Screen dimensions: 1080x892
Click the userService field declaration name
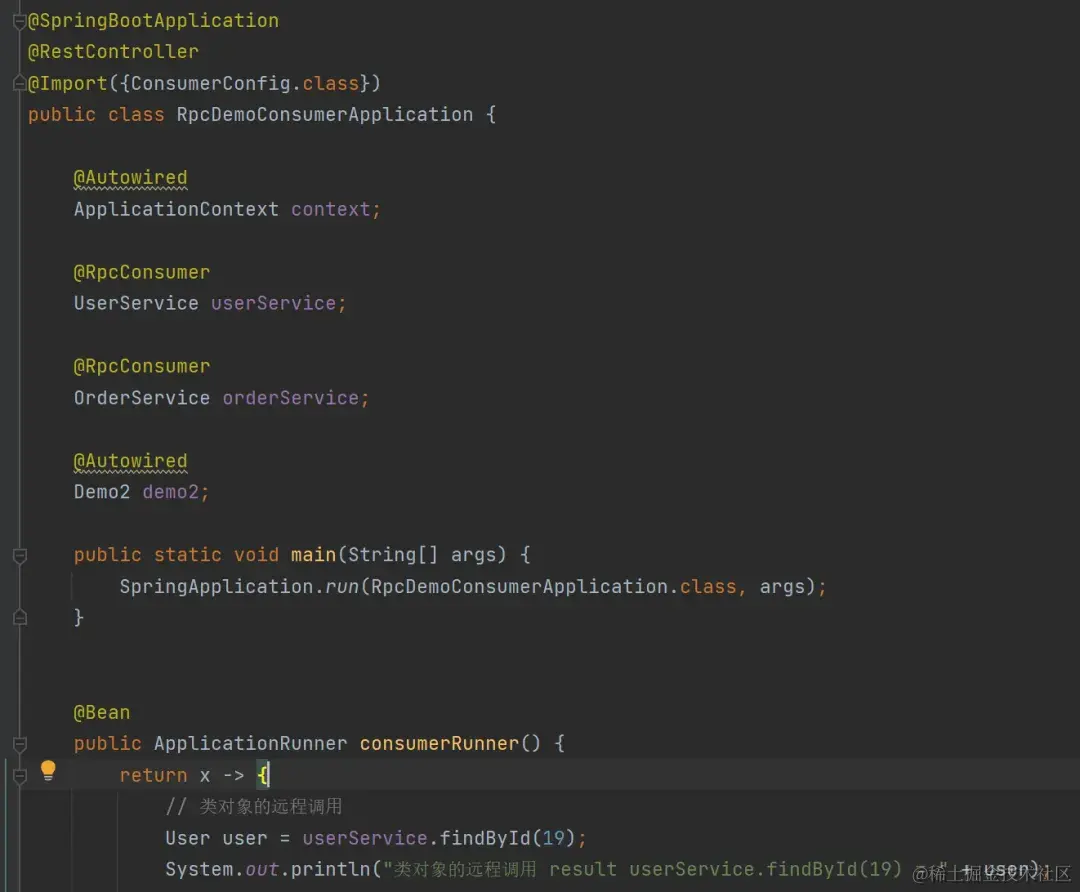point(273,303)
